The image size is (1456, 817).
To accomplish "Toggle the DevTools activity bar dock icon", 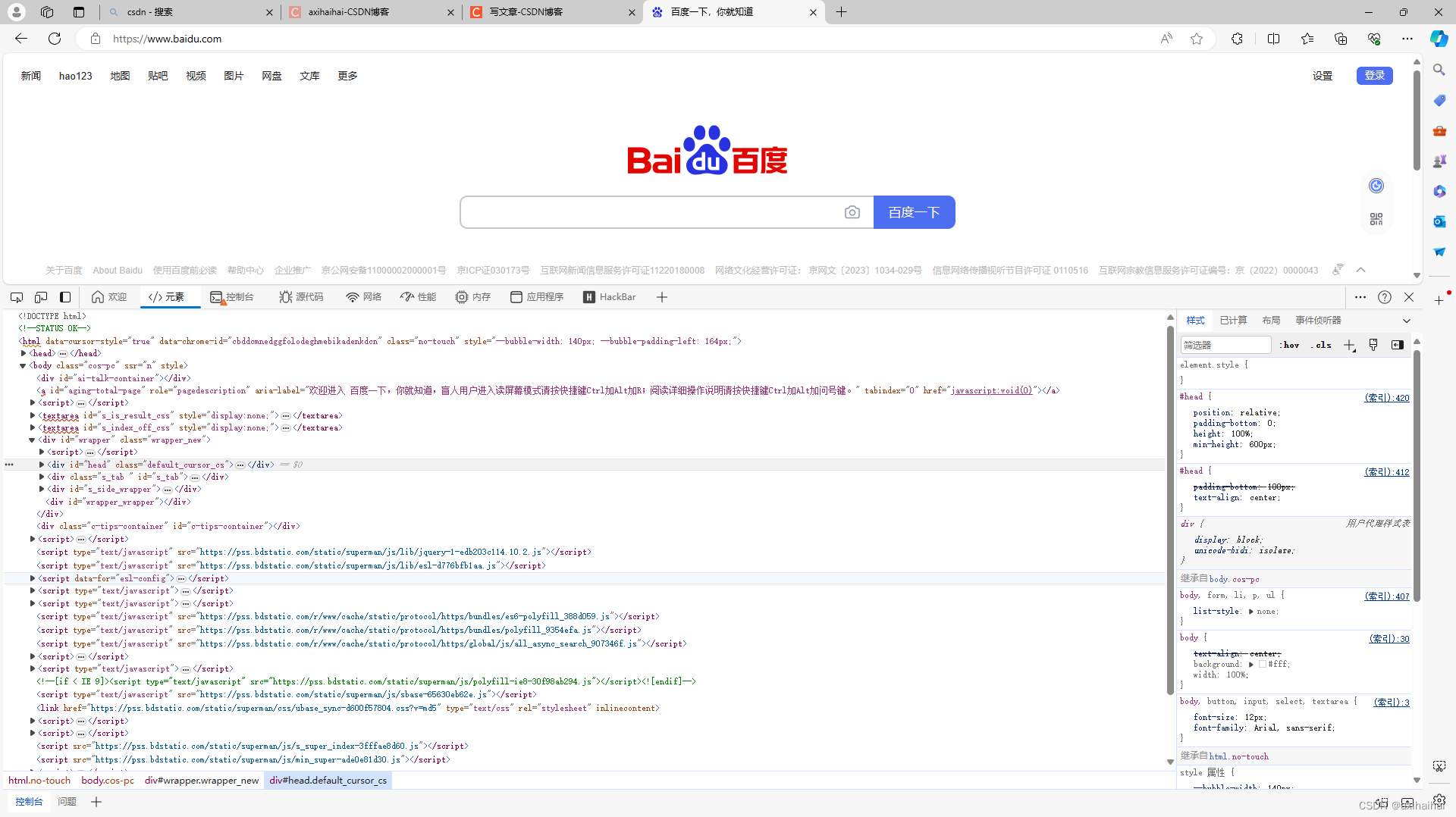I will tap(65, 297).
